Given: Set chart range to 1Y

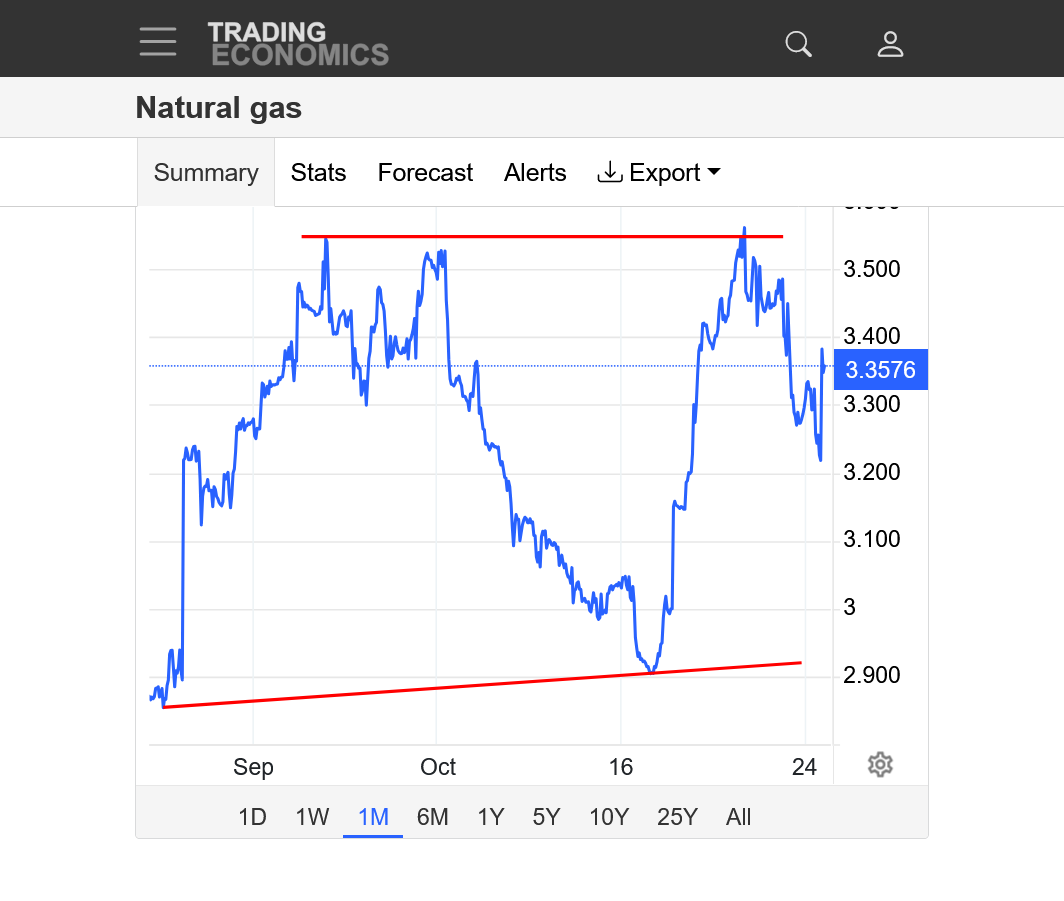Looking at the screenshot, I should (490, 817).
